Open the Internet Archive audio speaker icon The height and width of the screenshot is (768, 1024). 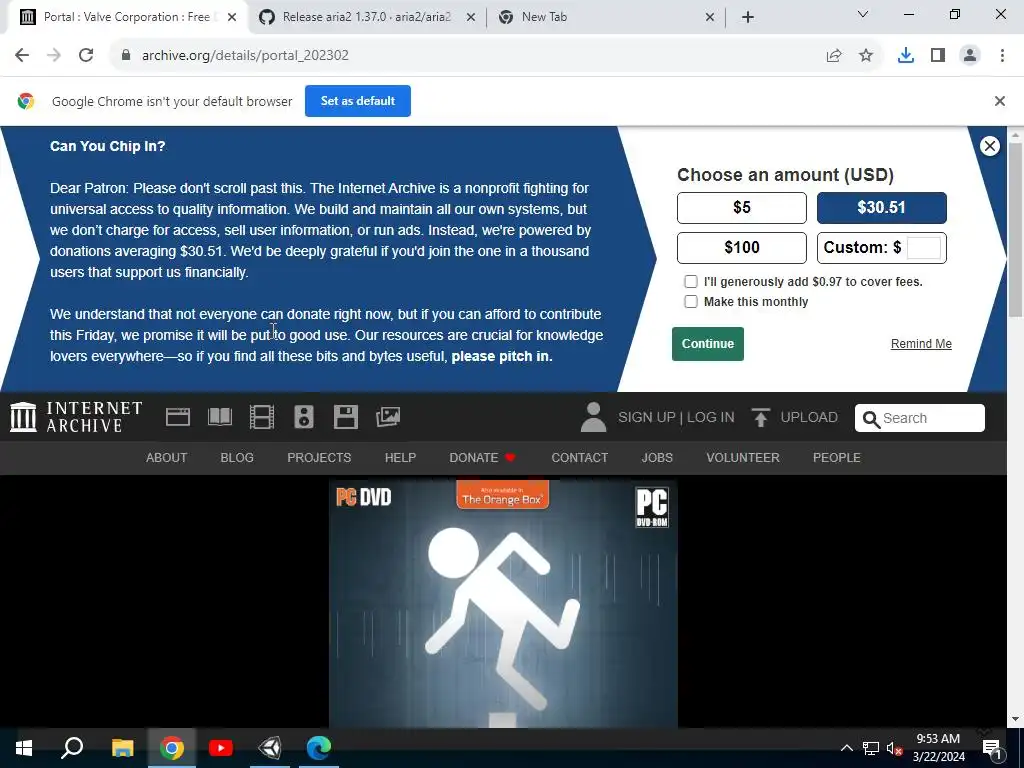(304, 417)
